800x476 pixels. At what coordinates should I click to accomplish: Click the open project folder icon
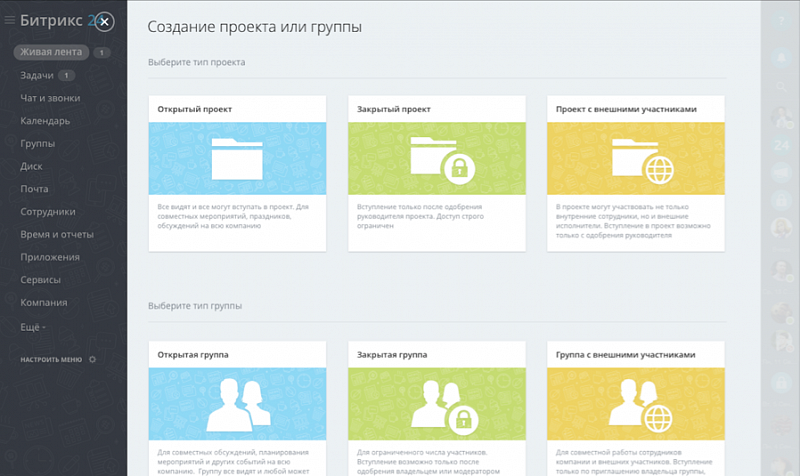237,157
